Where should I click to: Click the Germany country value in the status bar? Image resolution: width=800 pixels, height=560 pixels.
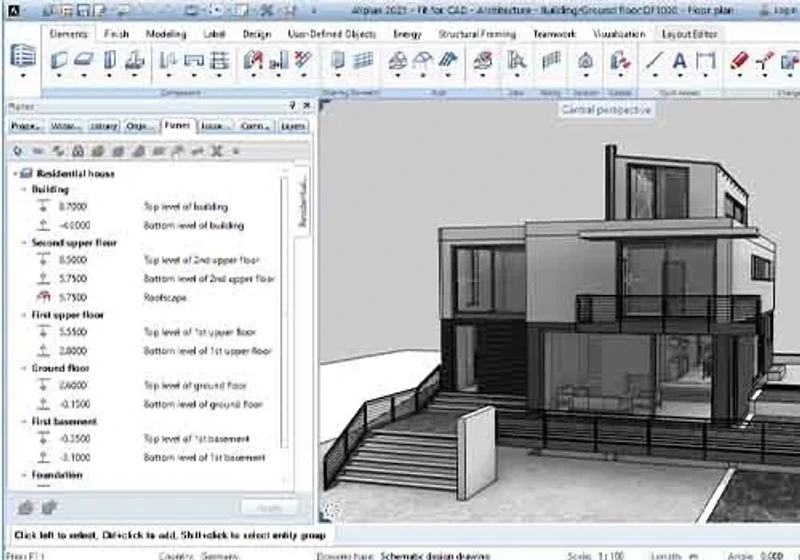pyautogui.click(x=219, y=555)
